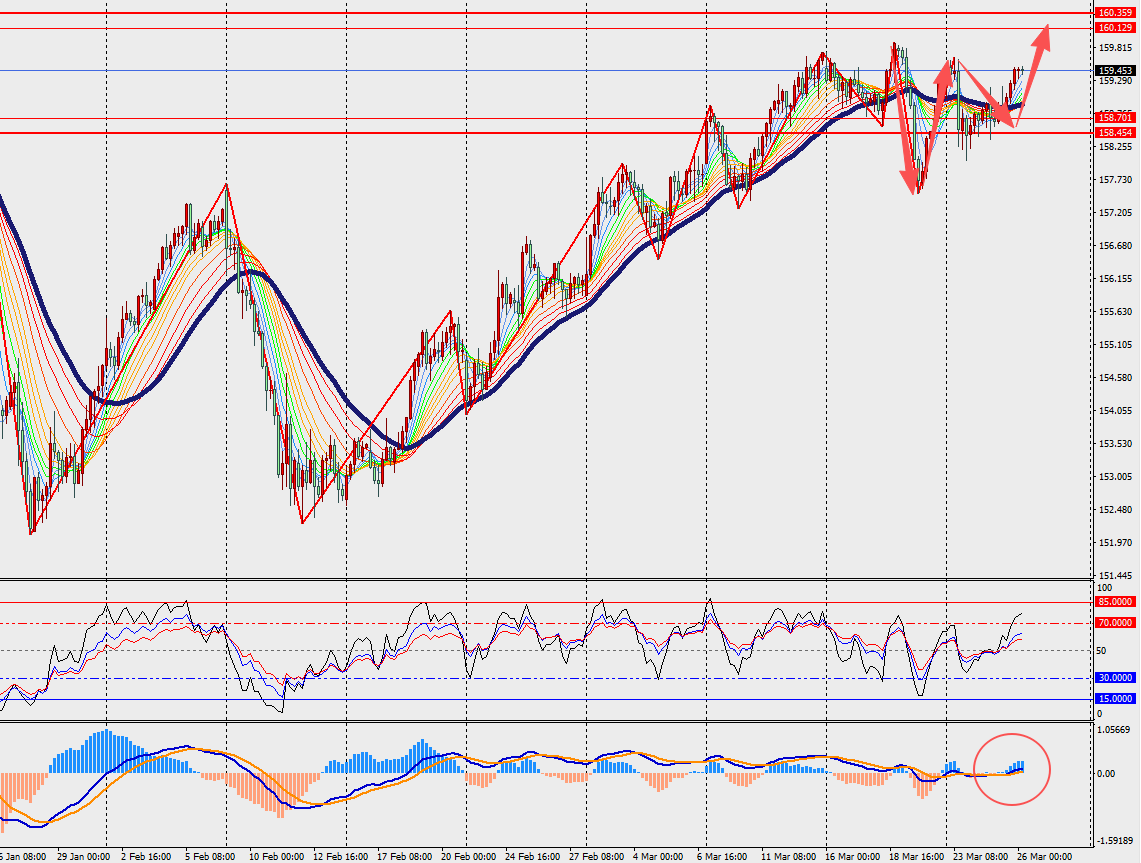The image size is (1141, 863).
Task: Click the 160.359 resistance price label
Action: pos(1115,13)
